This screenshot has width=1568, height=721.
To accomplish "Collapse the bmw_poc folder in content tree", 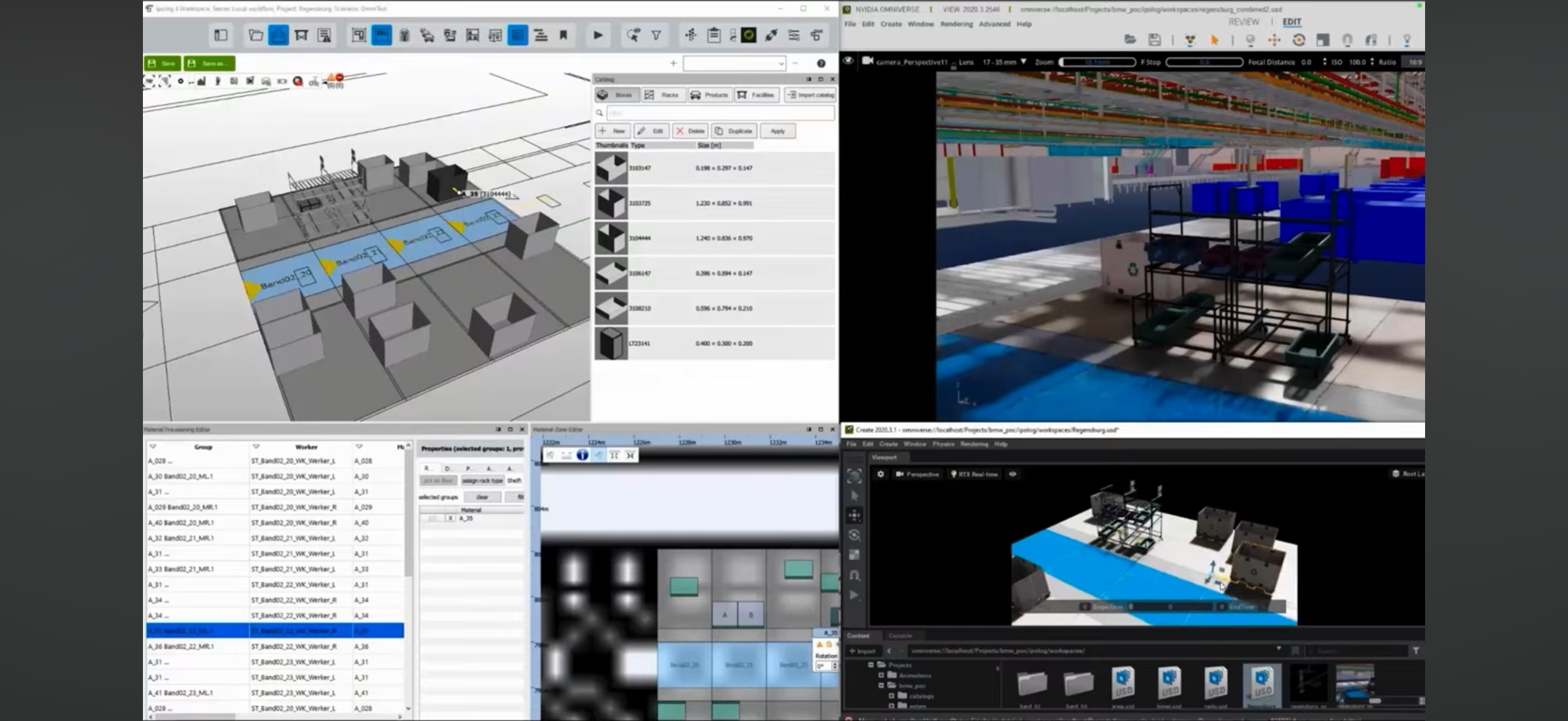I will (881, 686).
